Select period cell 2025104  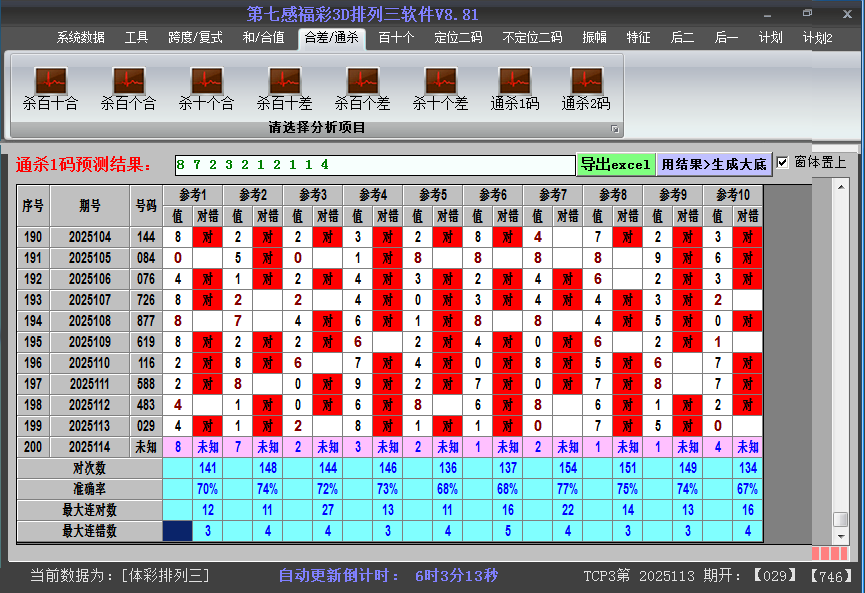tap(90, 237)
